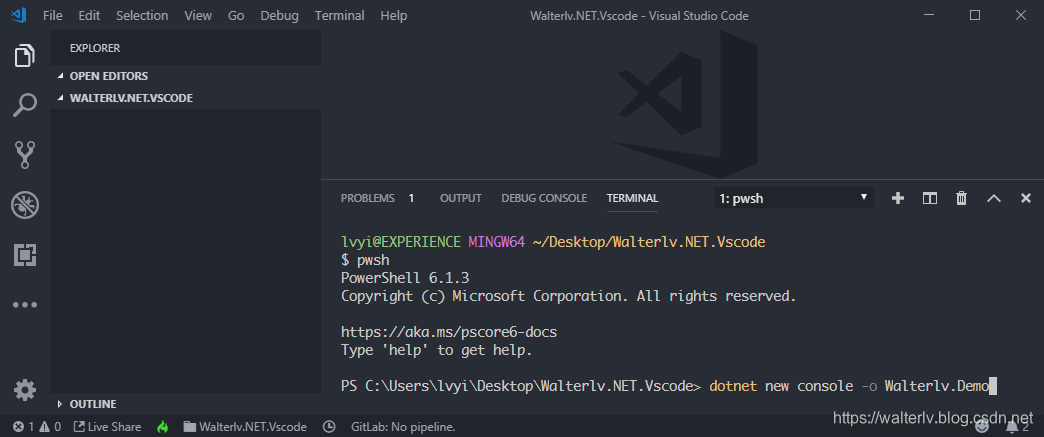This screenshot has width=1044, height=437.
Task: Maximize panel with the up chevron
Action: pos(993,198)
